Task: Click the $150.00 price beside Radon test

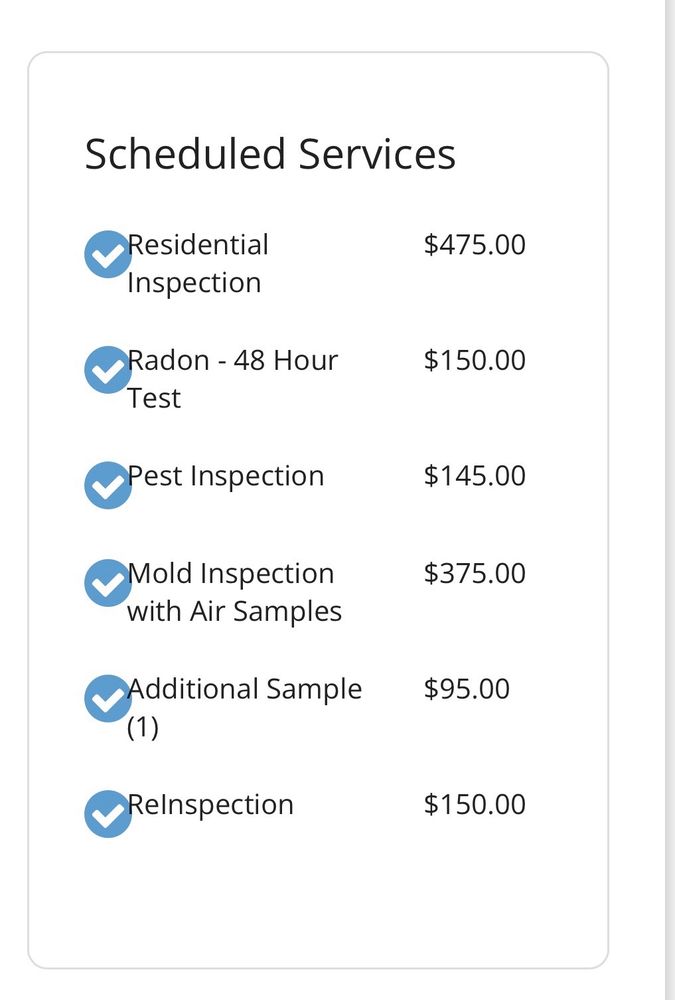Action: click(475, 360)
